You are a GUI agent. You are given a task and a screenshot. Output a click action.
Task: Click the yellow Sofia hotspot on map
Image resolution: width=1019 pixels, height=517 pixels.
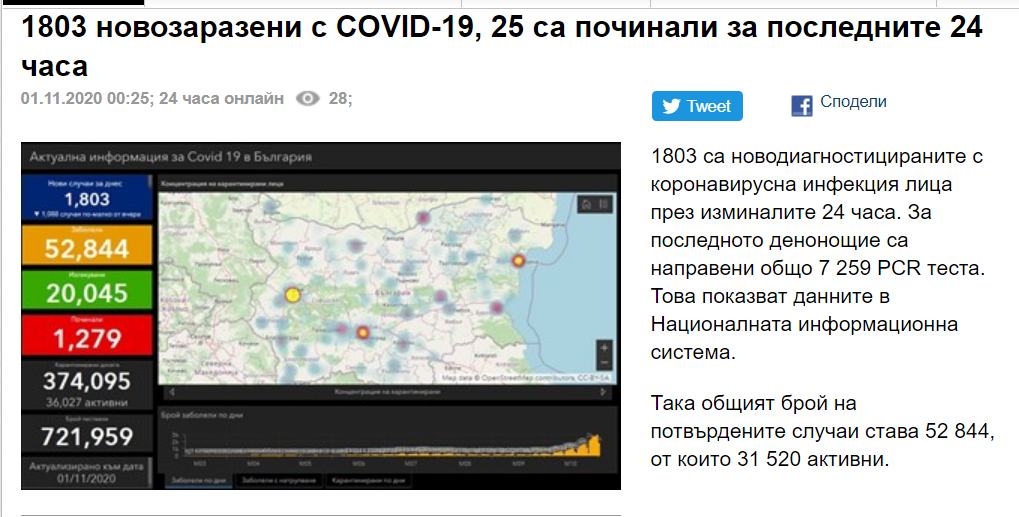click(x=292, y=295)
